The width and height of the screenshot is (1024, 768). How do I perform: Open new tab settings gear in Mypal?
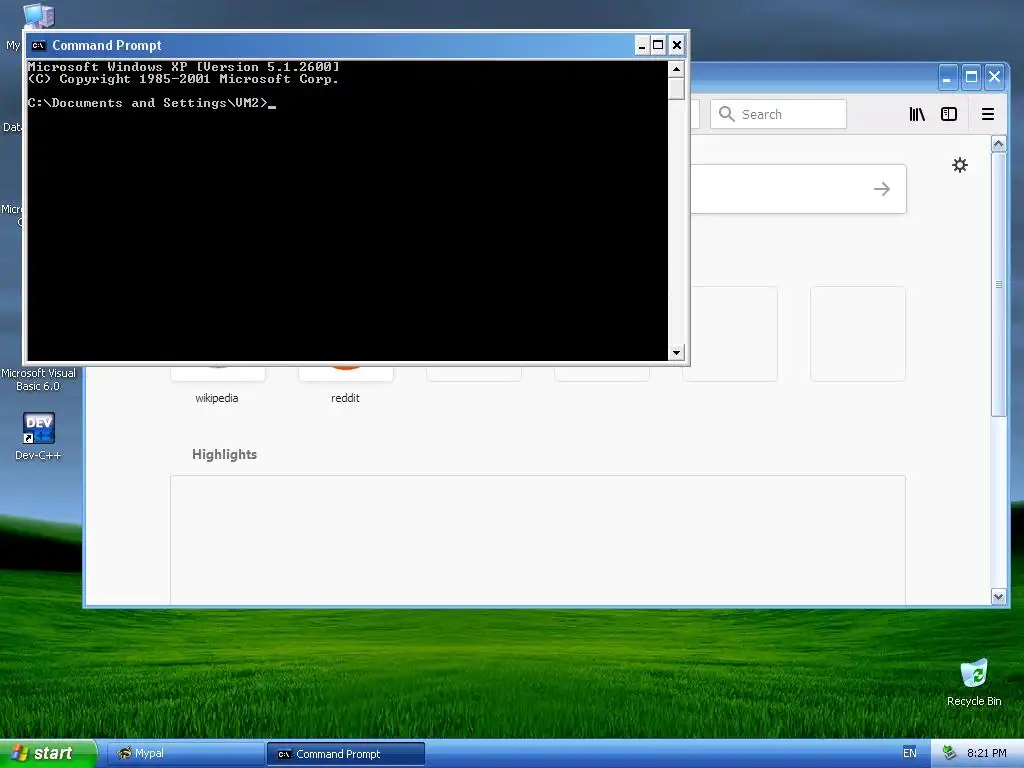pos(959,165)
